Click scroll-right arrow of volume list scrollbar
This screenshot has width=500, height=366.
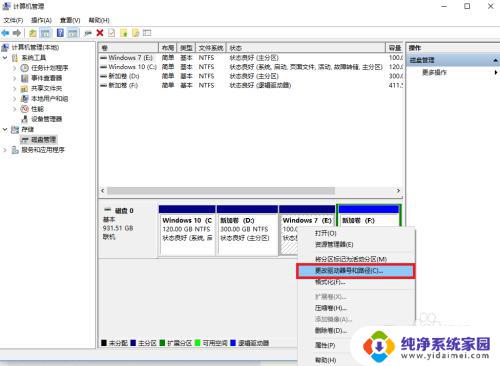click(x=398, y=191)
